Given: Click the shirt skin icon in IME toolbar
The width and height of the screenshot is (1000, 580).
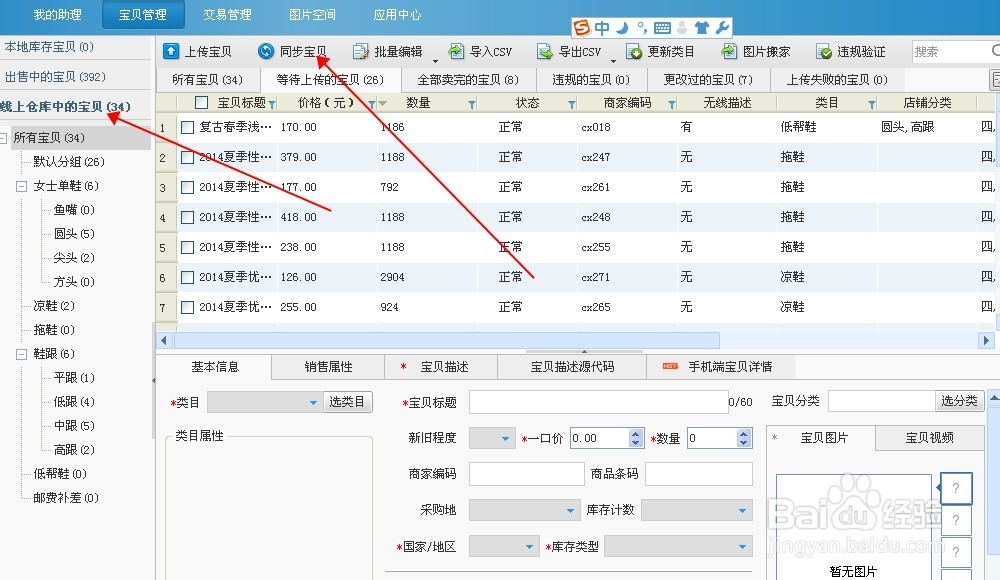Looking at the screenshot, I should (x=702, y=27).
